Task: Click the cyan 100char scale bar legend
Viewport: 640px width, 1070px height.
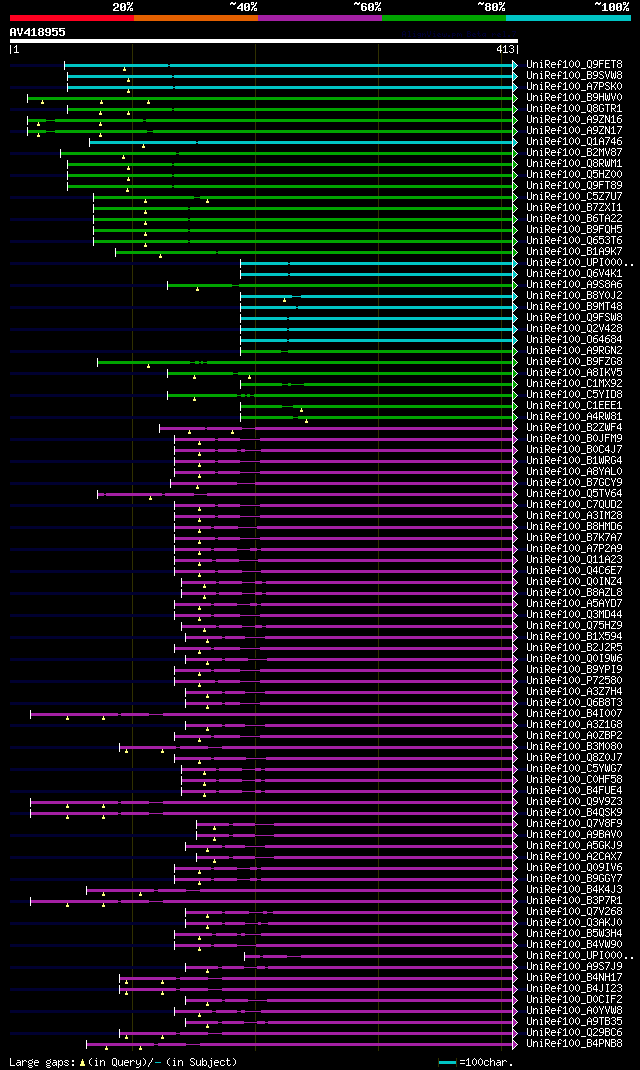Action: click(447, 1062)
